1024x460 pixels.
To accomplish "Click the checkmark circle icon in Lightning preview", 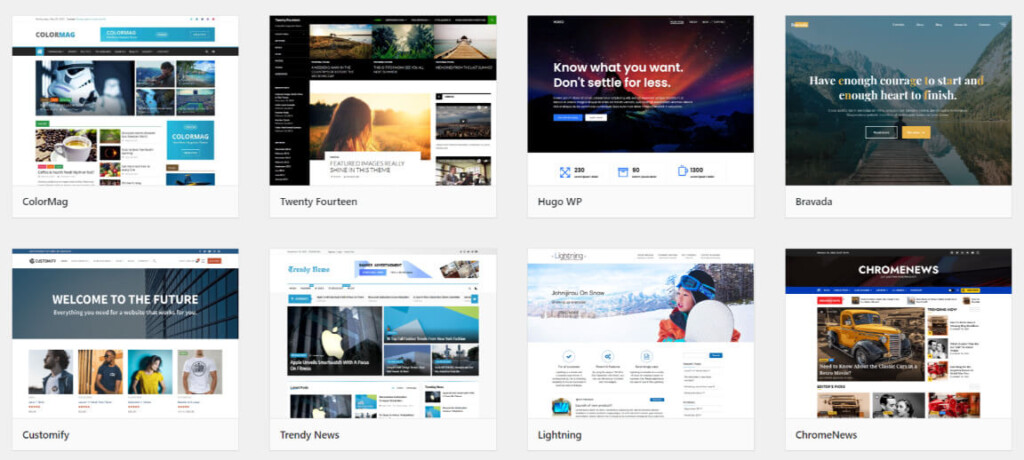I will (x=569, y=355).
